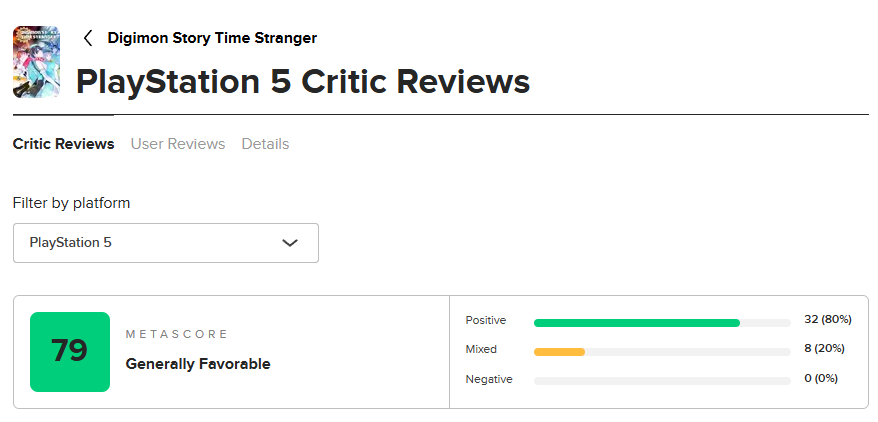
Task: Open the PlayStation 5 platform dropdown
Action: [x=165, y=243]
